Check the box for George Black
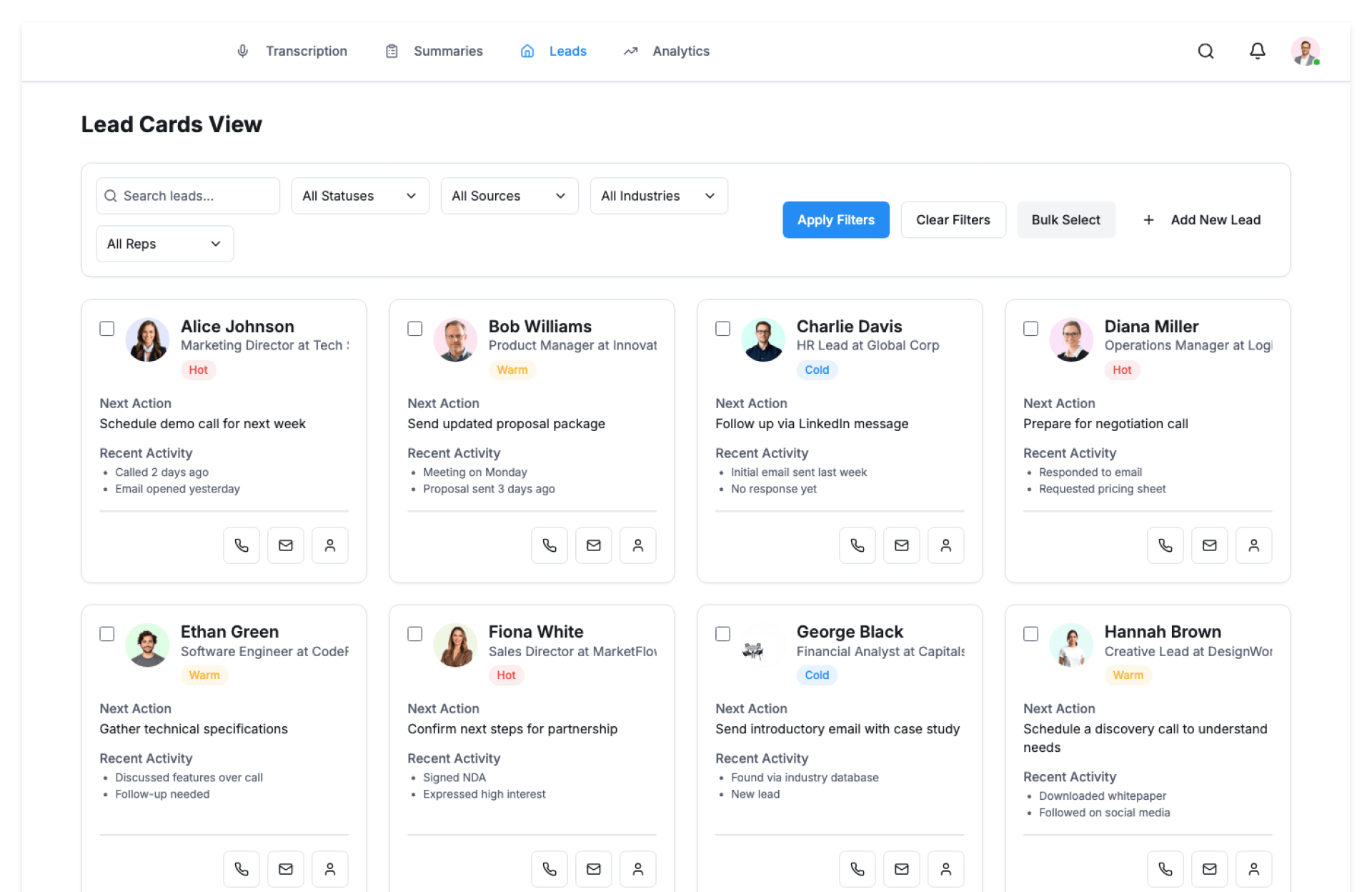Image resolution: width=1372 pixels, height=892 pixels. click(722, 634)
